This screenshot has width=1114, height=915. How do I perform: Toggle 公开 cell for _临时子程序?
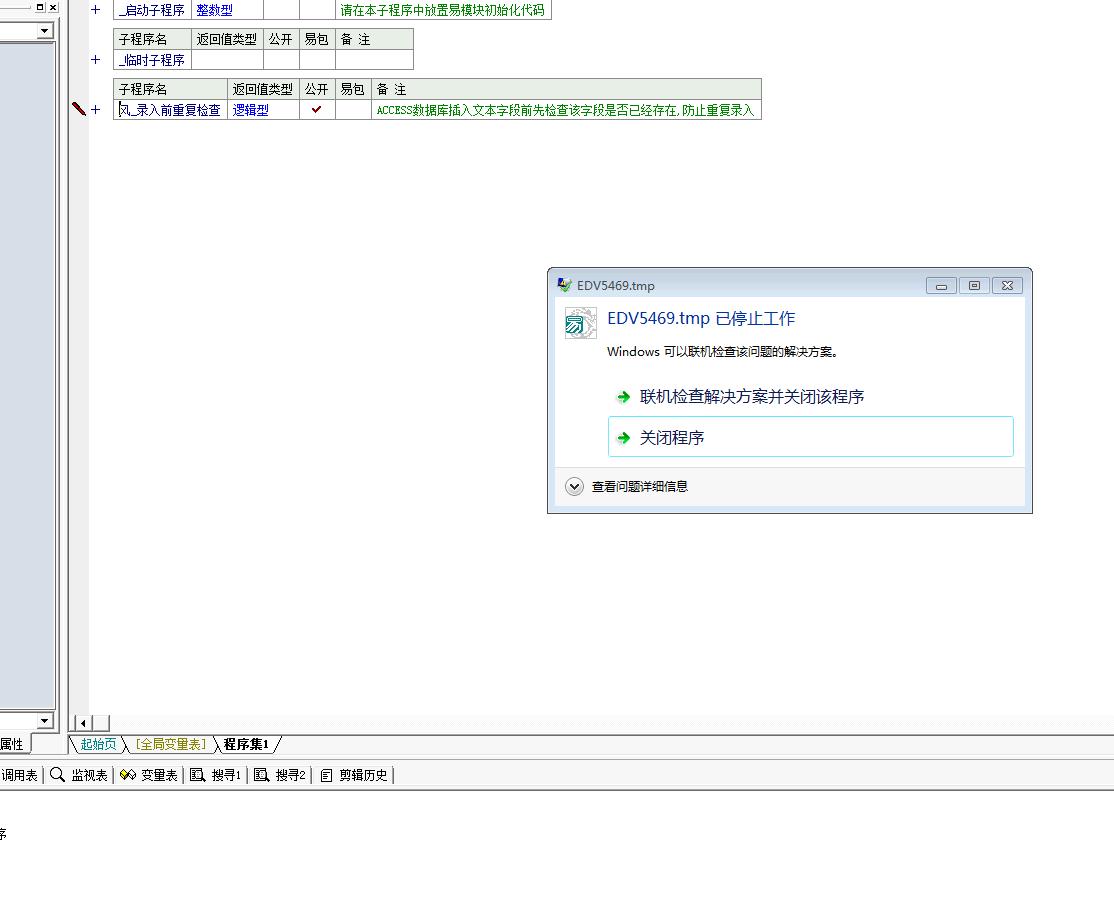[281, 60]
